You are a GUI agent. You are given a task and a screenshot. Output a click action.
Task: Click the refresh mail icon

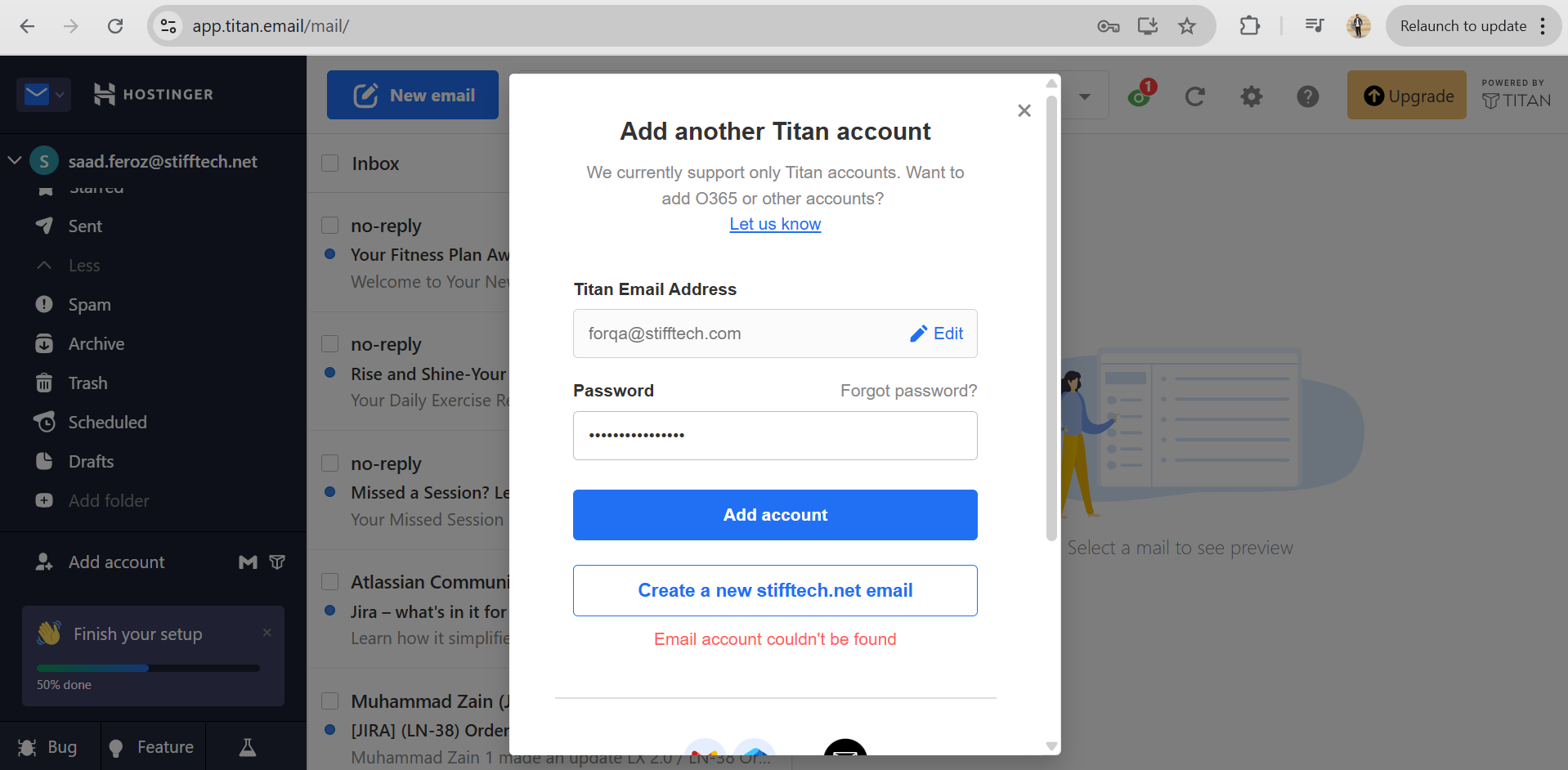point(1194,97)
